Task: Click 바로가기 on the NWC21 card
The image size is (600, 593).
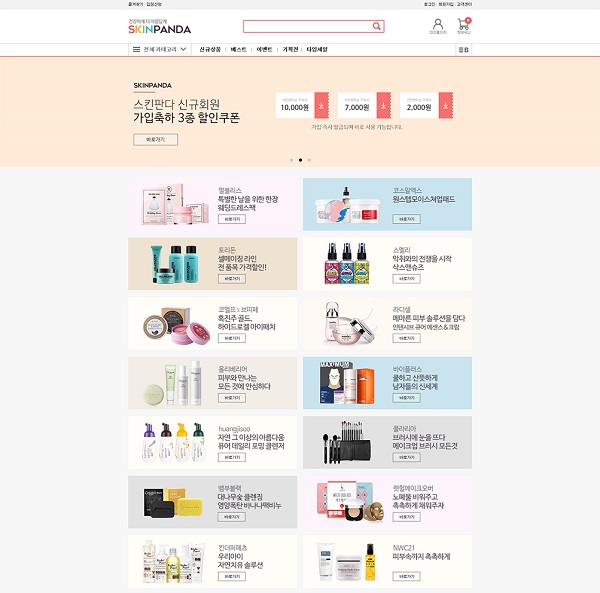Action: (406, 577)
